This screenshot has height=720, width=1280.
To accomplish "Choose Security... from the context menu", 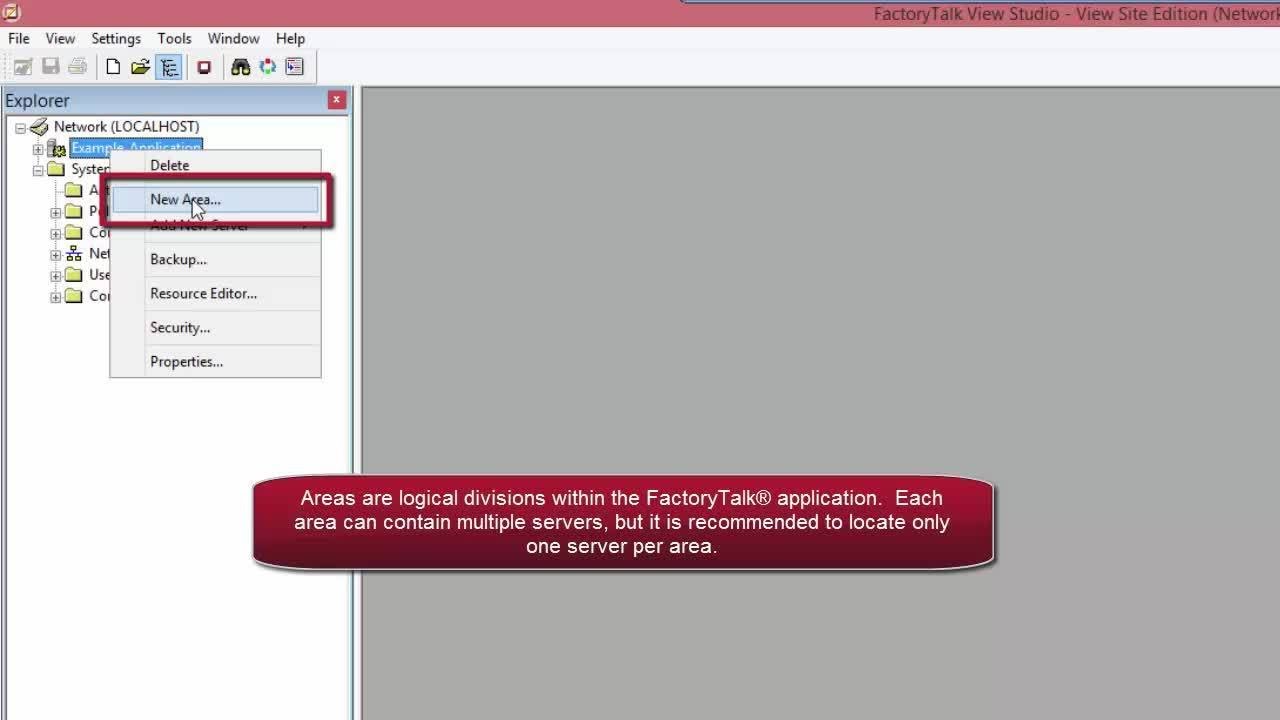I will tap(215, 327).
